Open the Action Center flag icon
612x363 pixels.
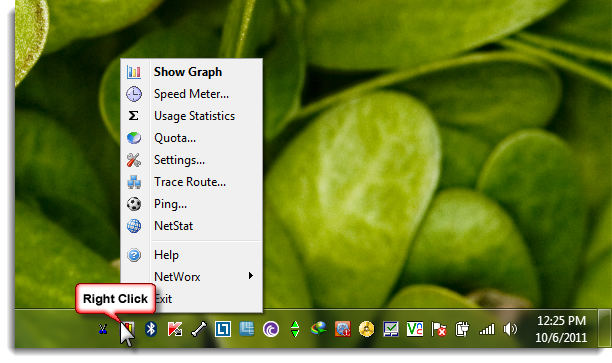439,329
